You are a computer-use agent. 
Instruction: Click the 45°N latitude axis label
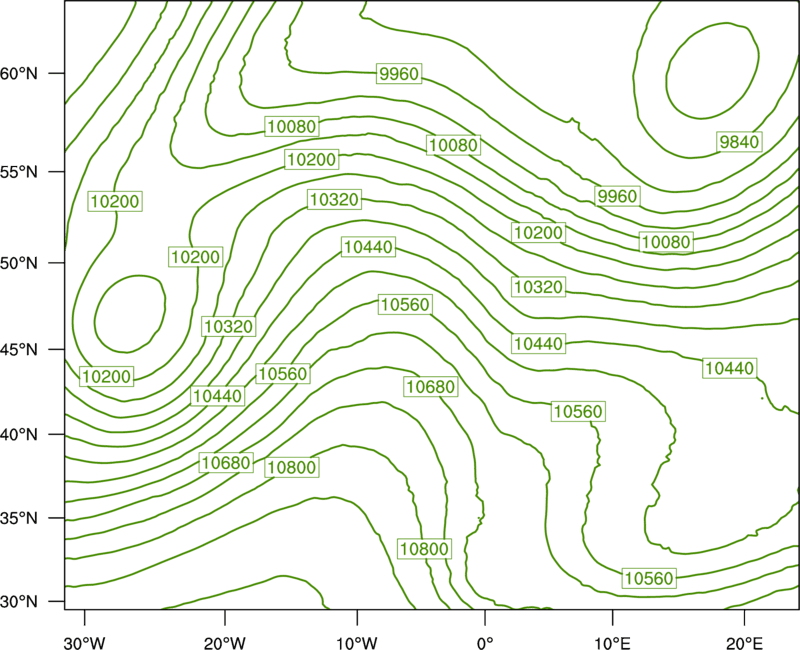tap(19, 349)
